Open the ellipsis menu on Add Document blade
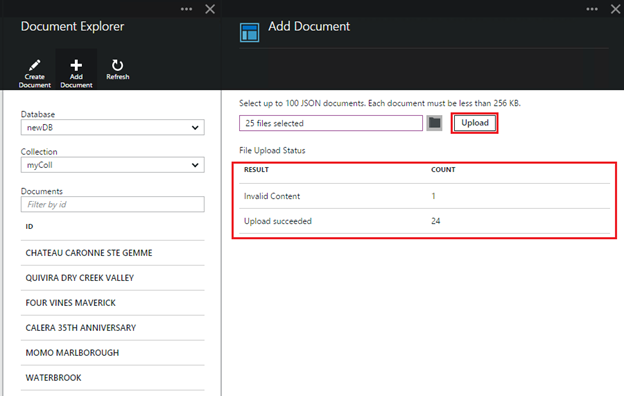The image size is (624, 396). click(x=592, y=9)
